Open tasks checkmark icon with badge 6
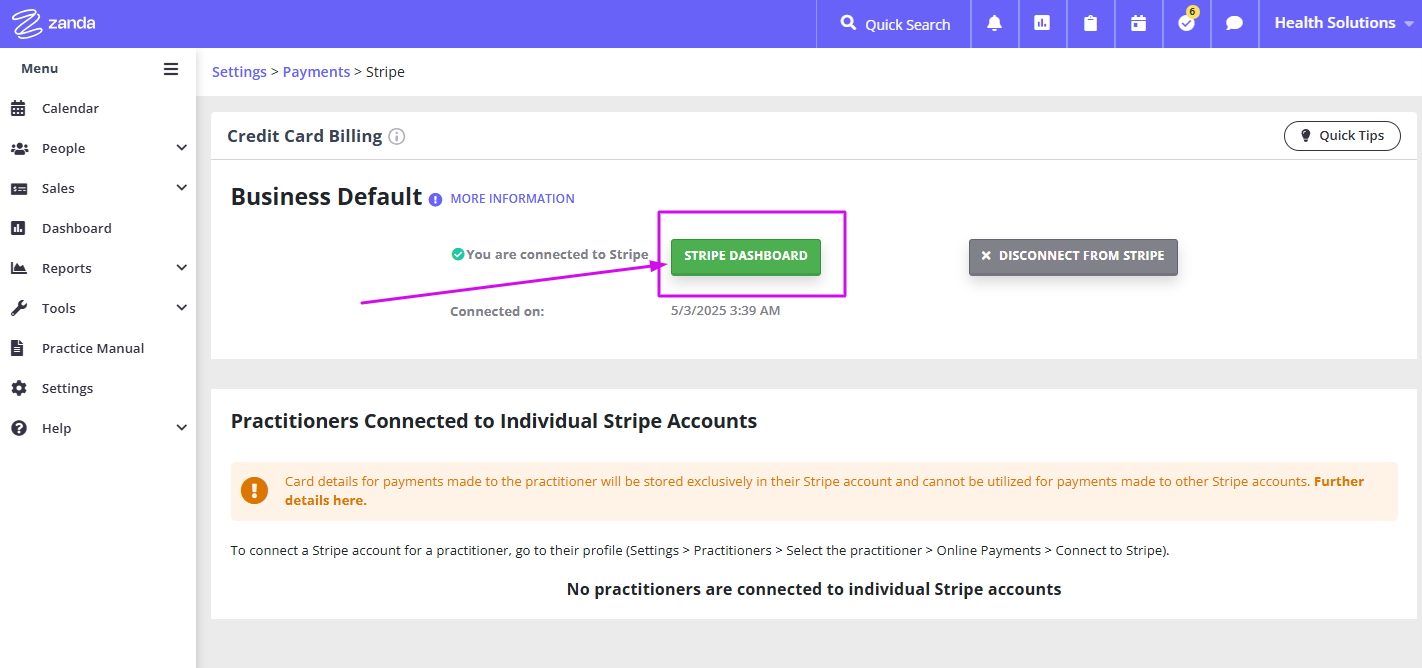 pyautogui.click(x=1187, y=22)
